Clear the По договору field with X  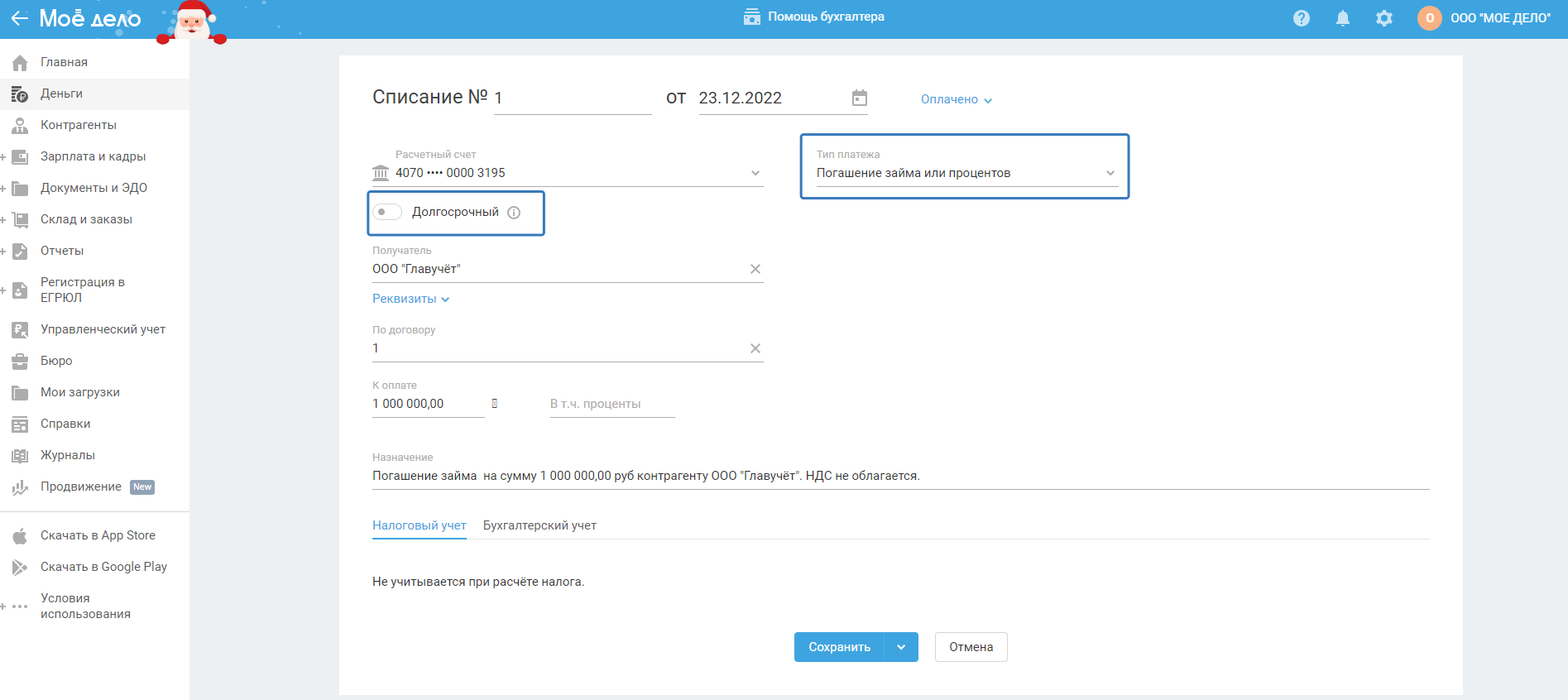point(755,348)
